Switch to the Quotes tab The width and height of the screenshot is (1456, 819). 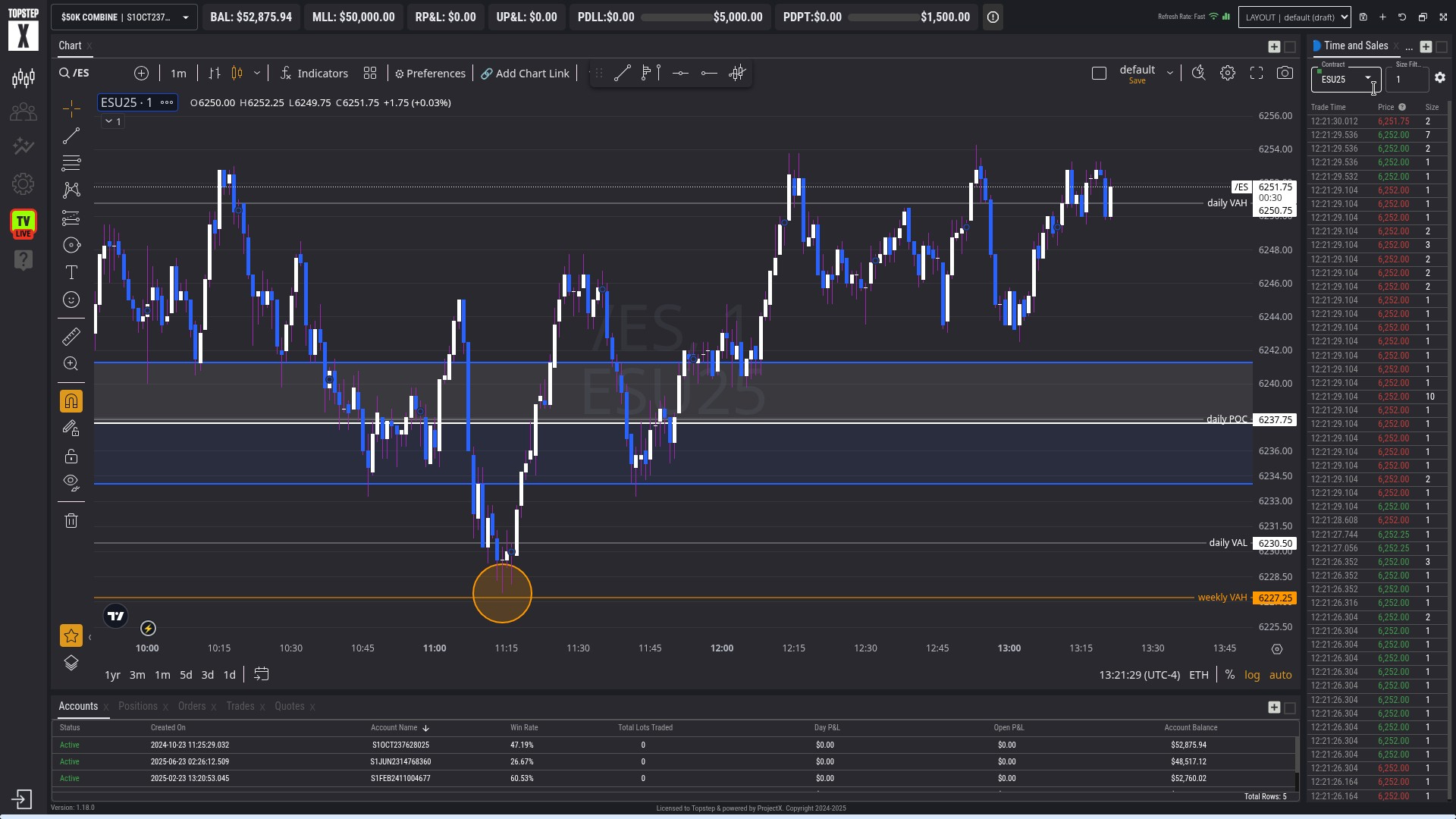[290, 706]
